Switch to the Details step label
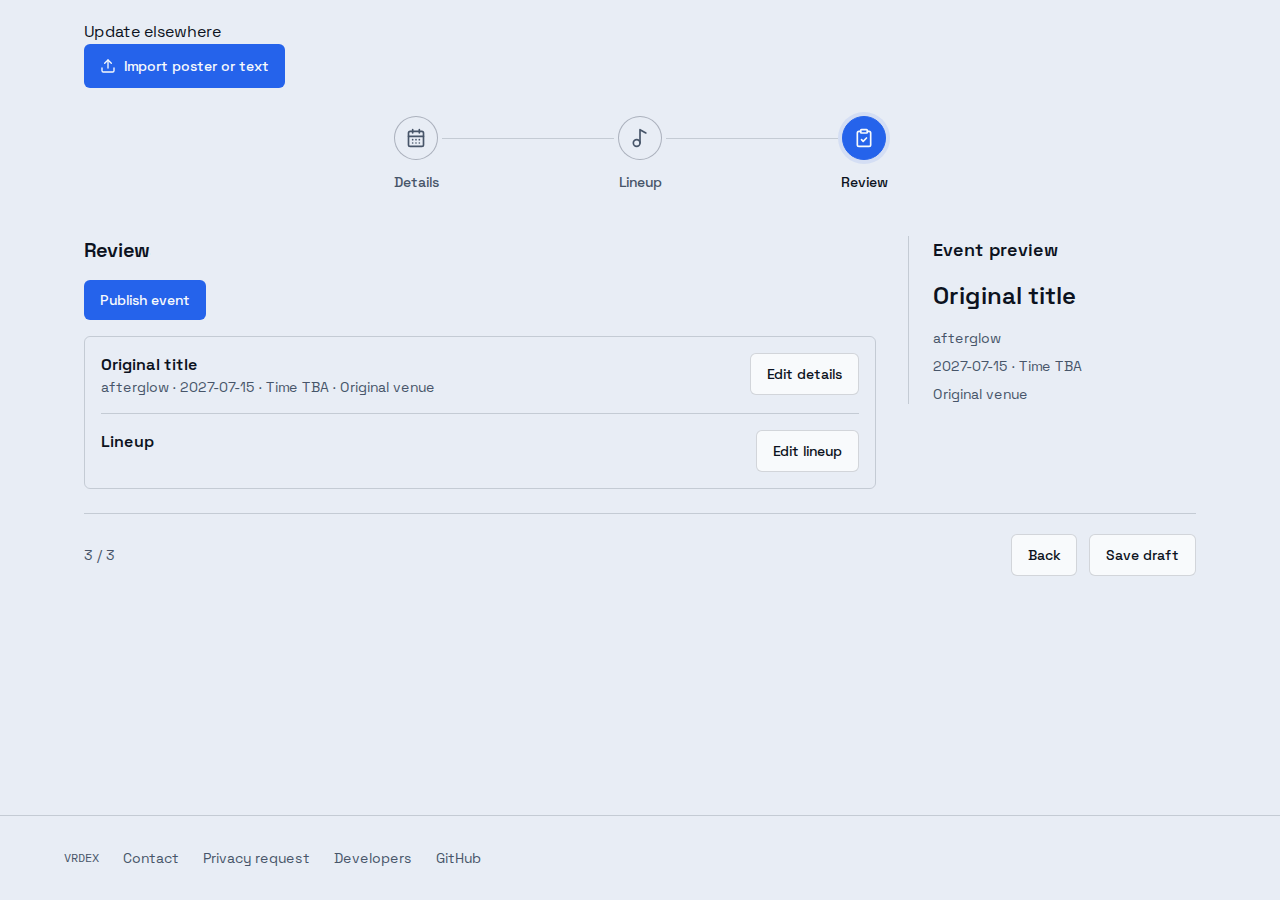 click(416, 182)
